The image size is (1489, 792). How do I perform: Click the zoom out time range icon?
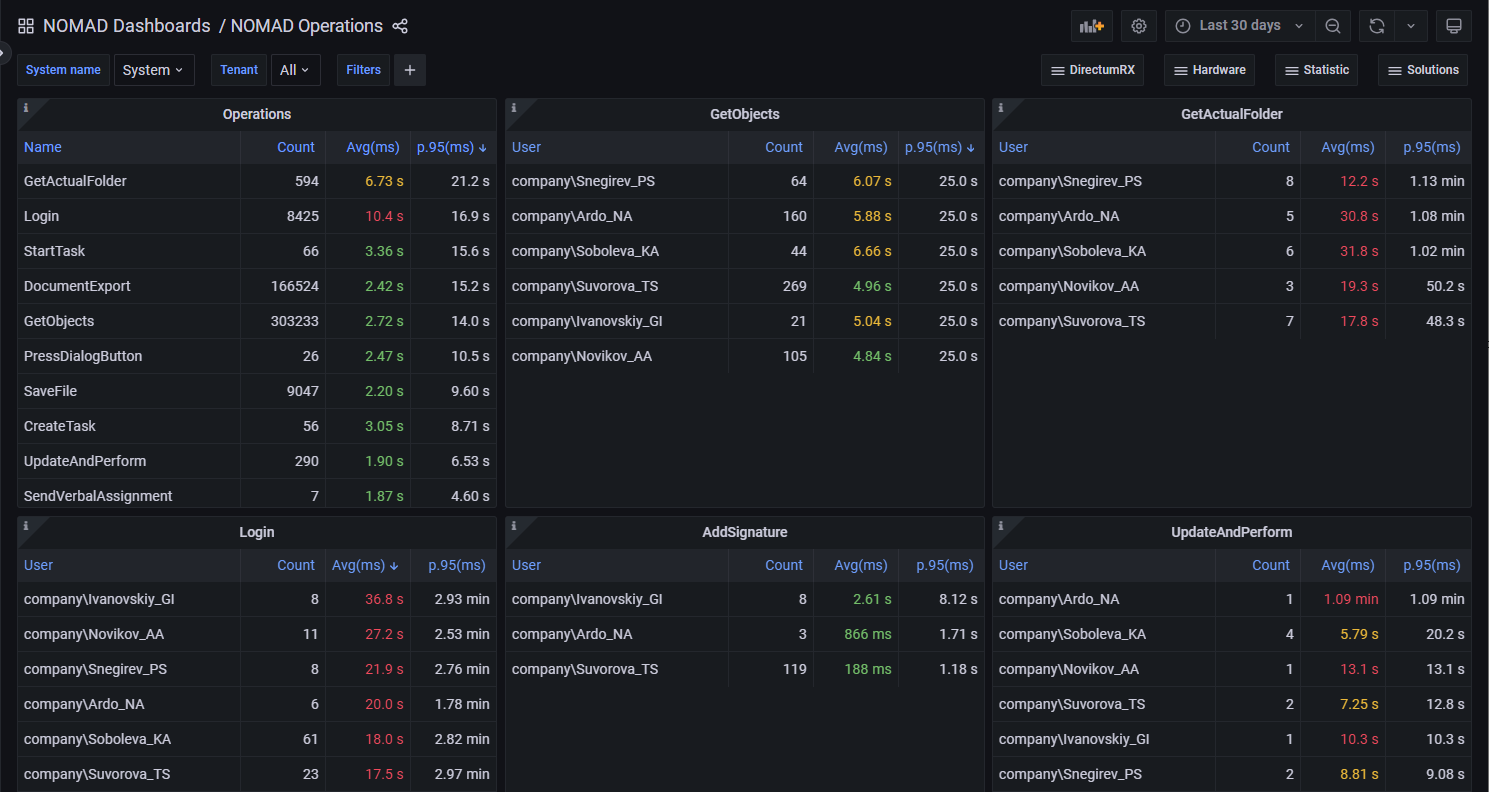pos(1333,26)
